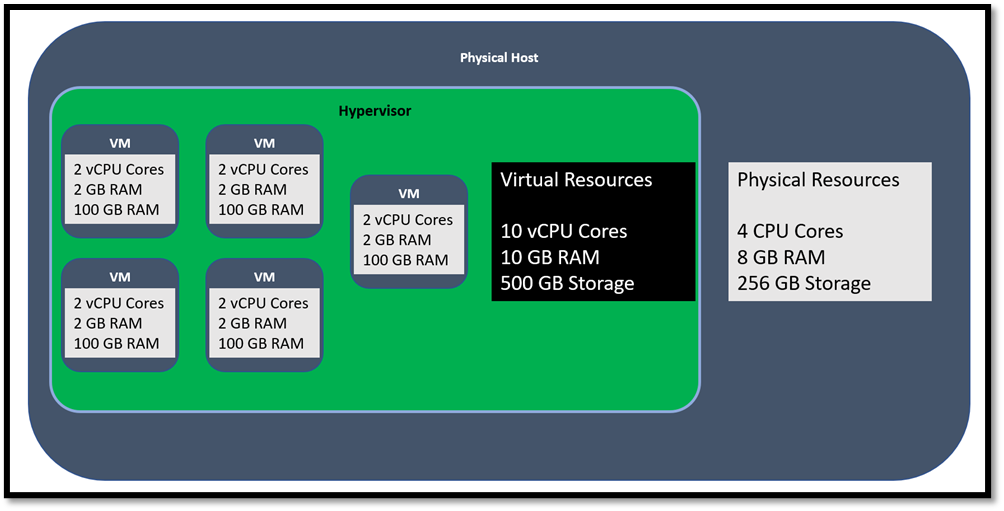Select the "500 GB Storage" text line
Viewport: 1004px width, 511px height.
click(567, 283)
